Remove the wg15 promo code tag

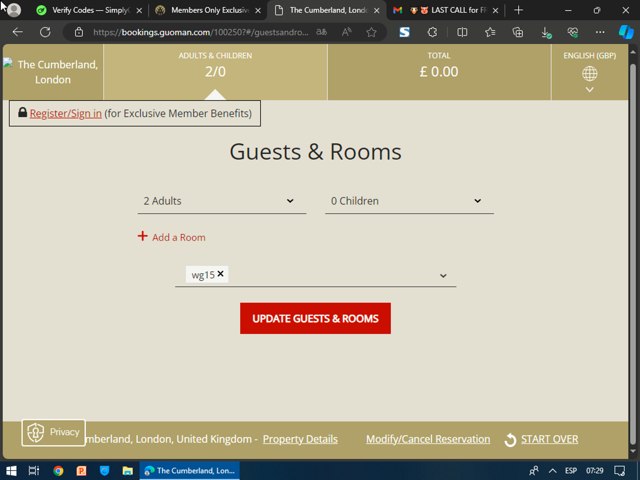pos(220,274)
